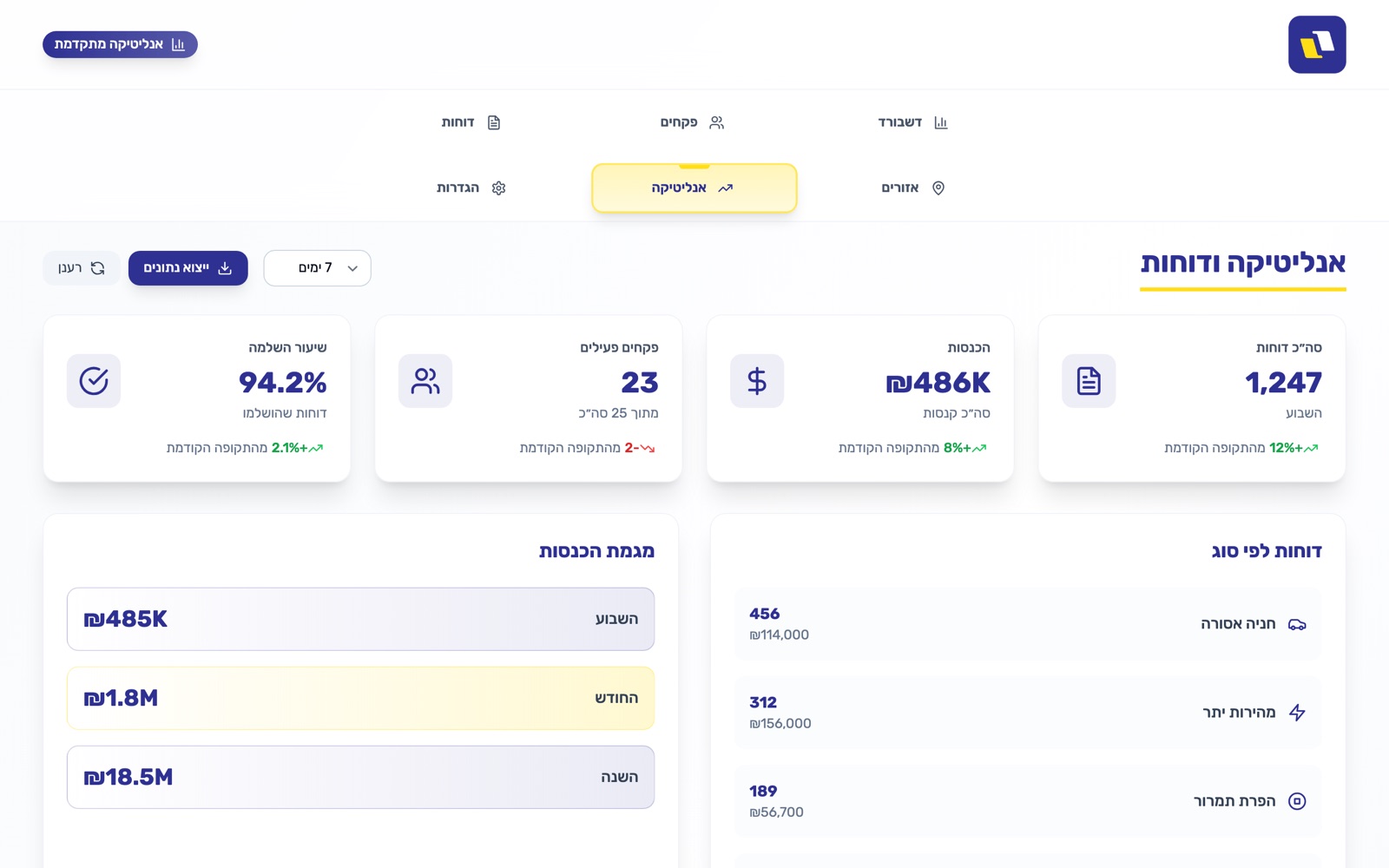Click the 94.2% completion rate value
The width and height of the screenshot is (1389, 868).
tap(283, 382)
